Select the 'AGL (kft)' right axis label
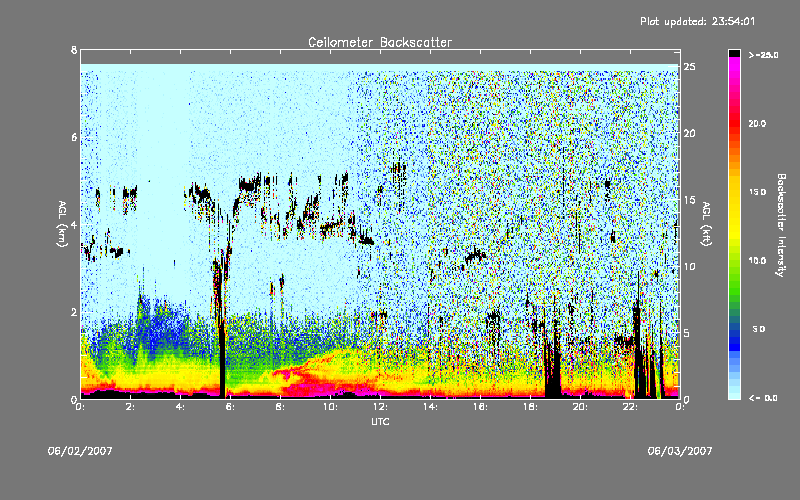This screenshot has width=800, height=500. 706,223
